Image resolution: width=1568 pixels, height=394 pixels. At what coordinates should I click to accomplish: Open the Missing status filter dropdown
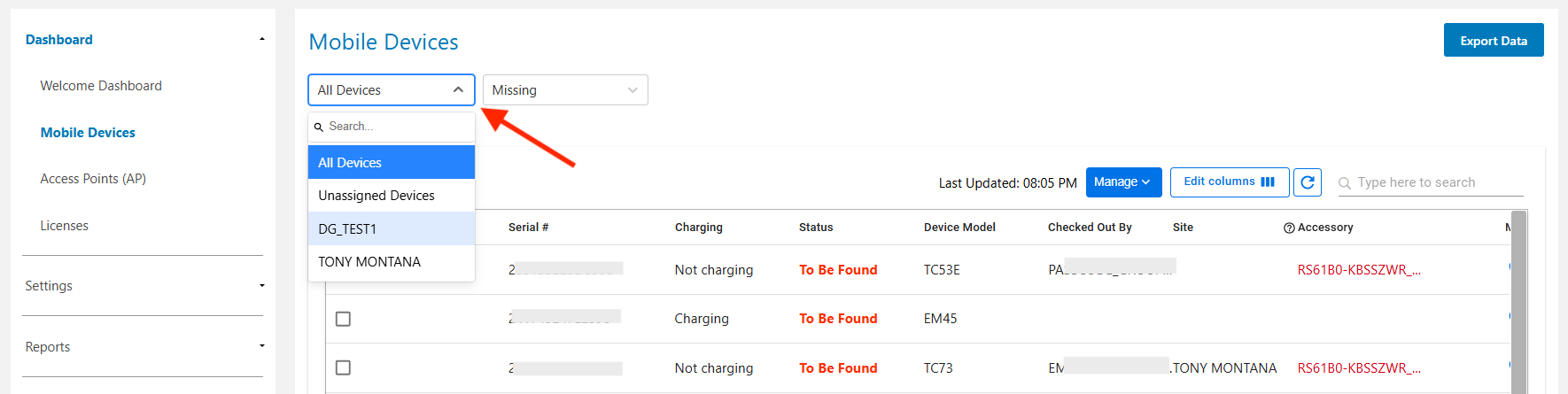[x=565, y=90]
